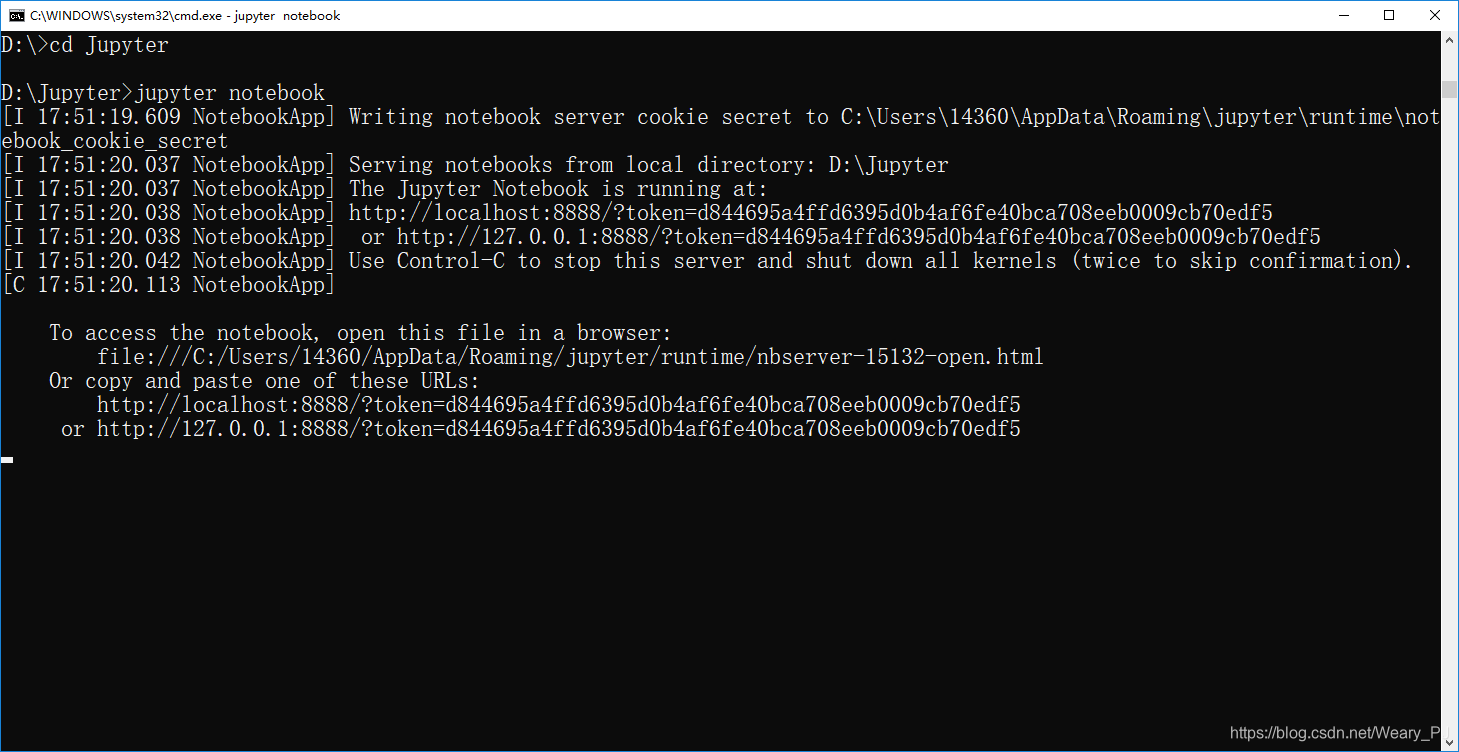The image size is (1459, 752).
Task: Click the cmd.exe icon in title bar
Action: (x=16, y=15)
